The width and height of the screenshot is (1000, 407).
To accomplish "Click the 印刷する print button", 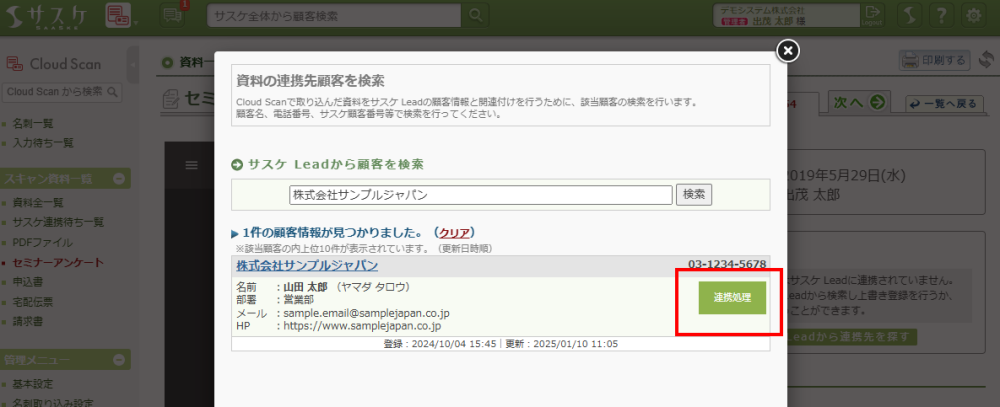I will (x=935, y=61).
